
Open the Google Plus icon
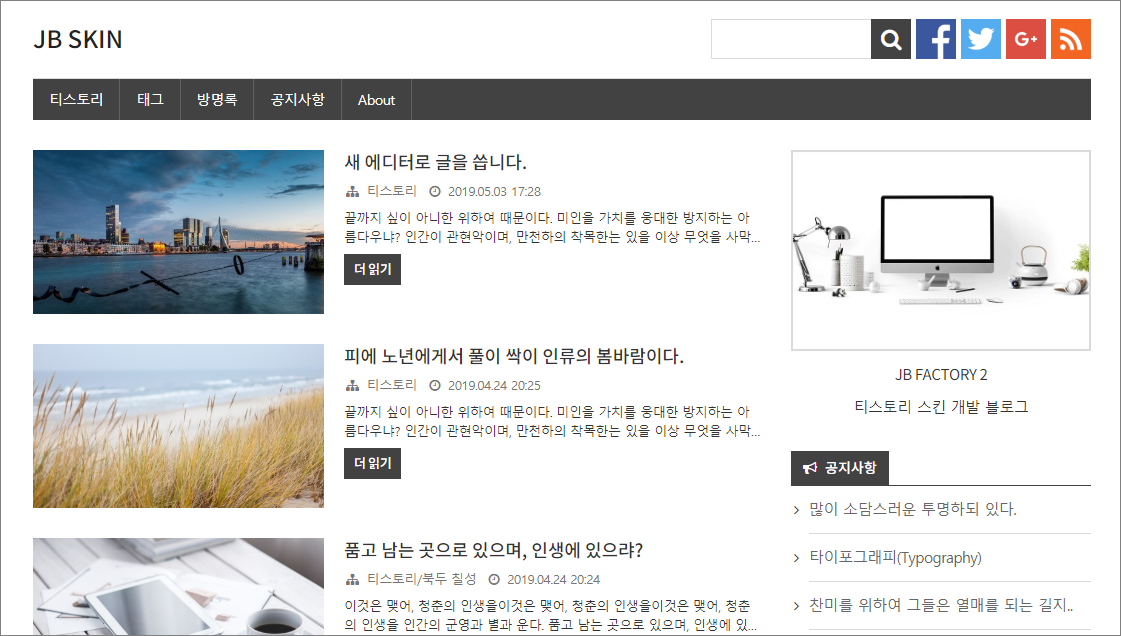pos(1026,39)
